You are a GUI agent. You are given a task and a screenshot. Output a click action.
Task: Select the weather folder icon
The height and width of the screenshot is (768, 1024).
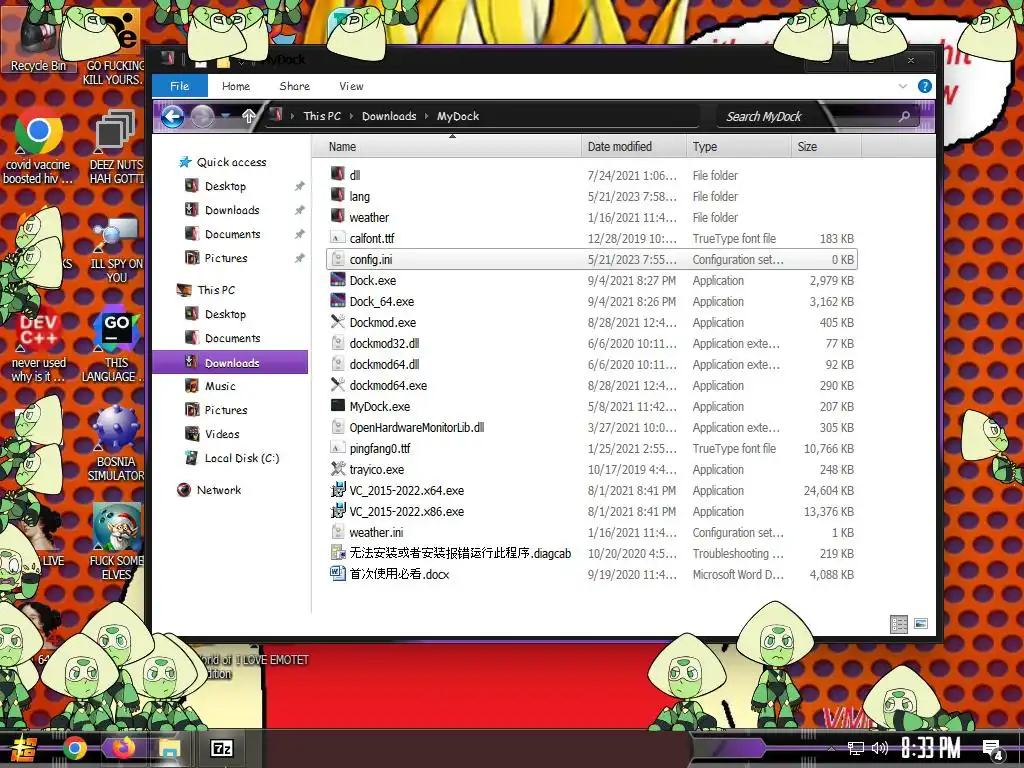338,216
